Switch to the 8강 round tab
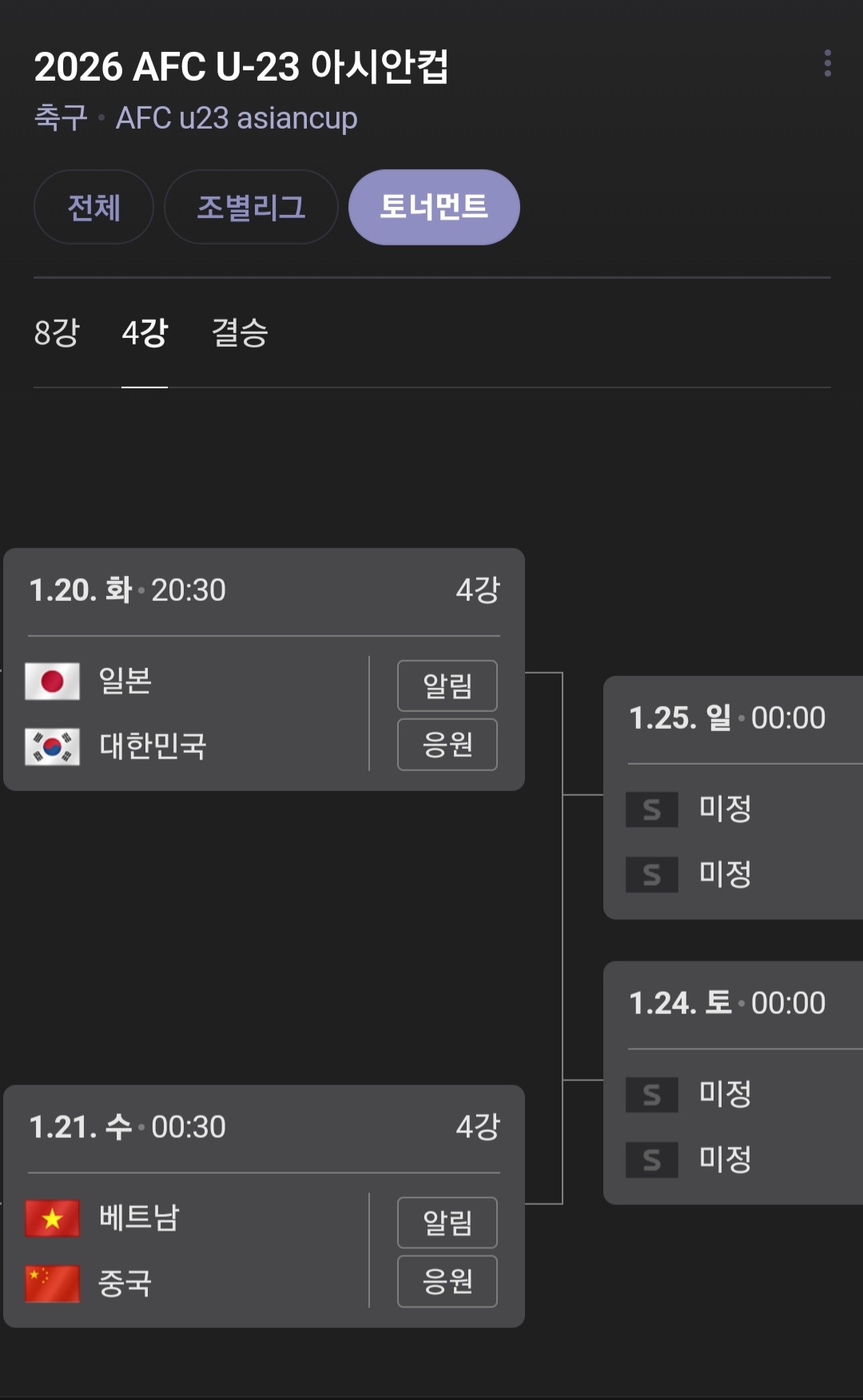 [57, 333]
